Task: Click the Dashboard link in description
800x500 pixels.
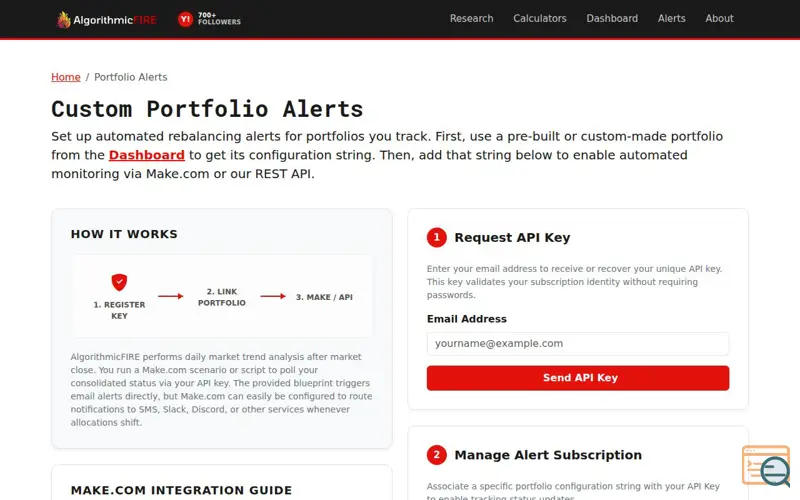Action: point(146,155)
